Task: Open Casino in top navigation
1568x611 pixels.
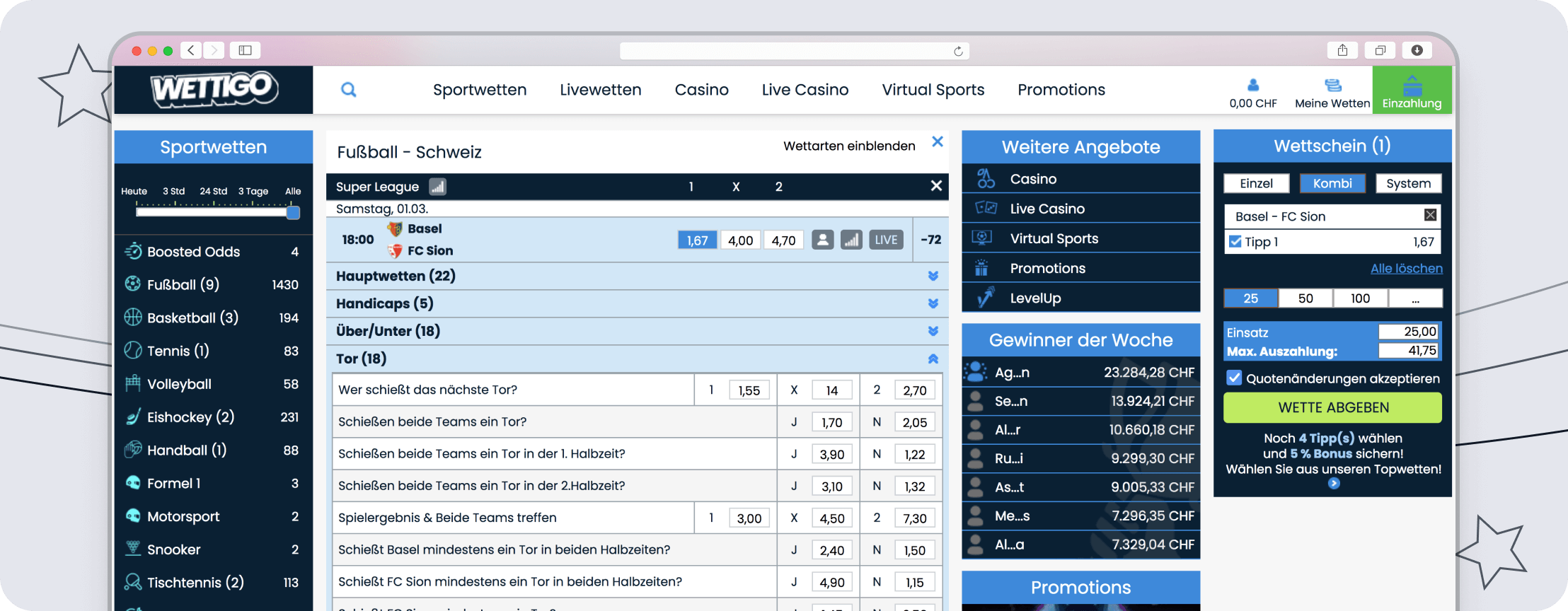Action: [701, 90]
